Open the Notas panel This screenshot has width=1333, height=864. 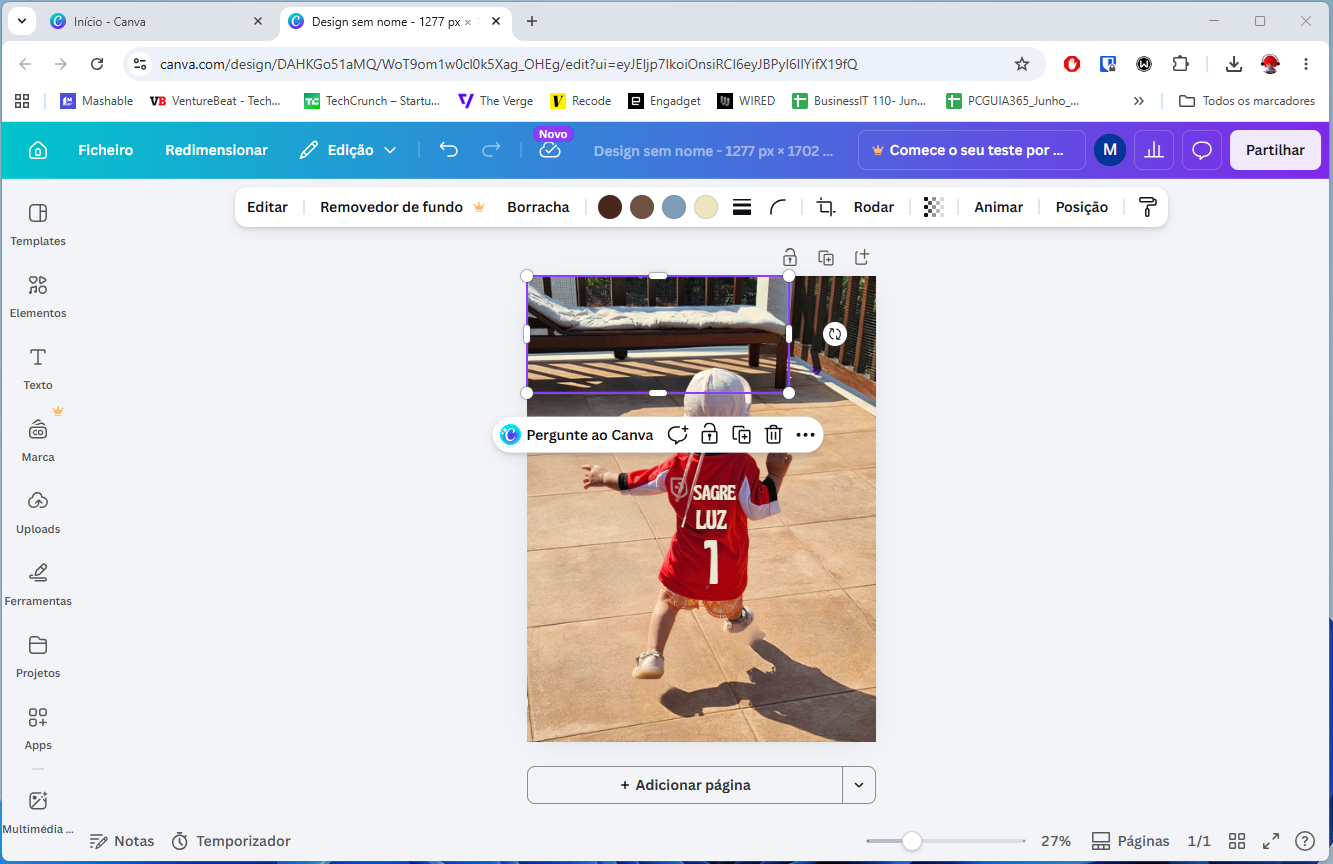[x=122, y=841]
